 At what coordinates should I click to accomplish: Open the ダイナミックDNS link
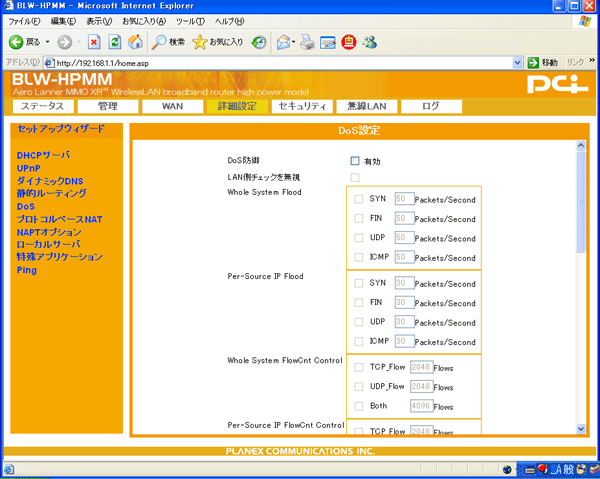tap(50, 181)
